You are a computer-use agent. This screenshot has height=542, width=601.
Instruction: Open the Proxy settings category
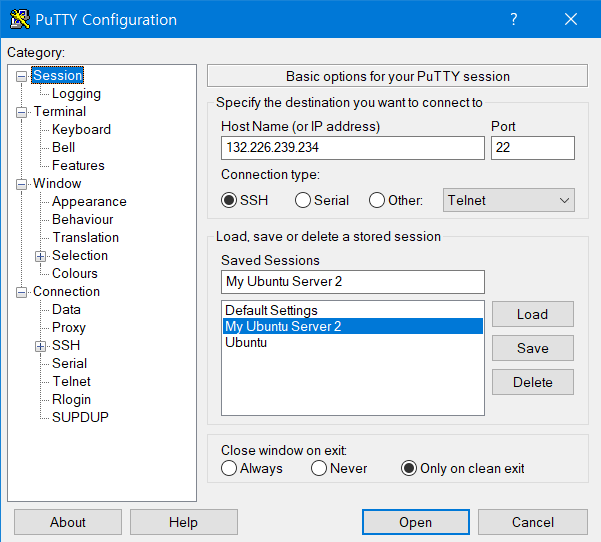click(69, 328)
